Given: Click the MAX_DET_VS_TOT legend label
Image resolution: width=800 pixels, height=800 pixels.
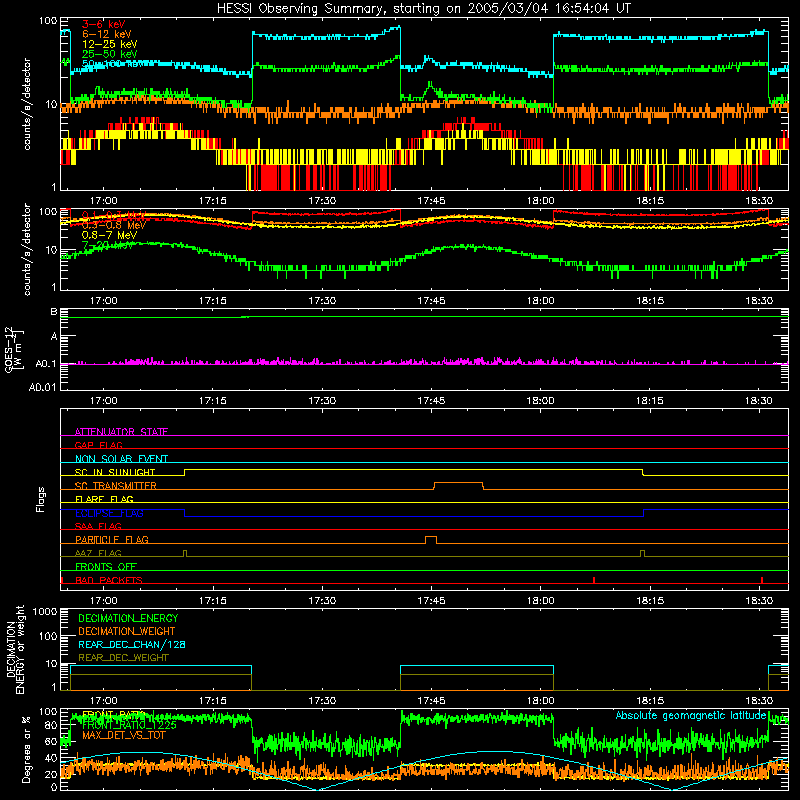Looking at the screenshot, I should [x=124, y=735].
